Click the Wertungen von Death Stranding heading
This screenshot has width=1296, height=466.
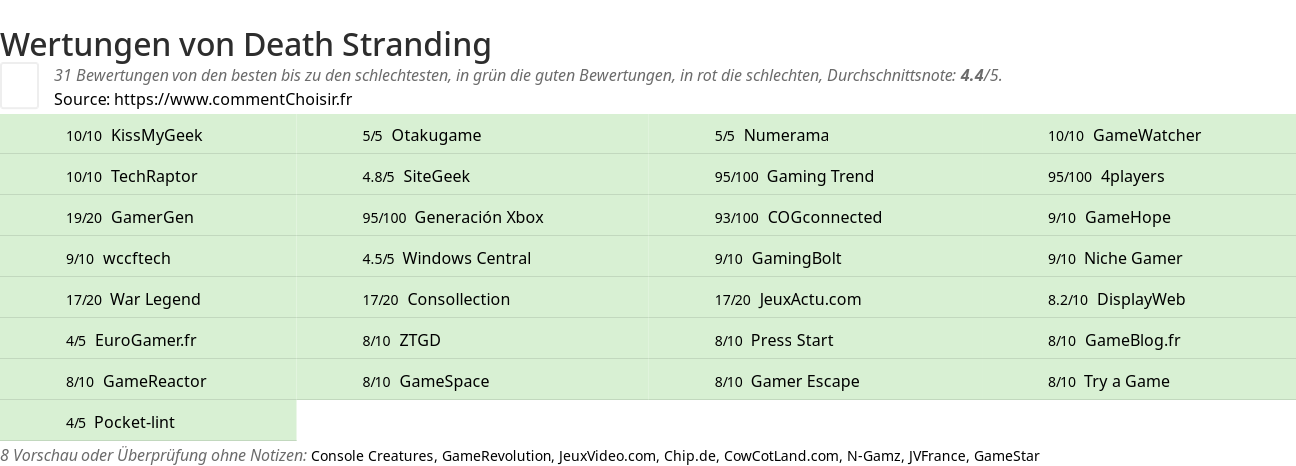[246, 45]
